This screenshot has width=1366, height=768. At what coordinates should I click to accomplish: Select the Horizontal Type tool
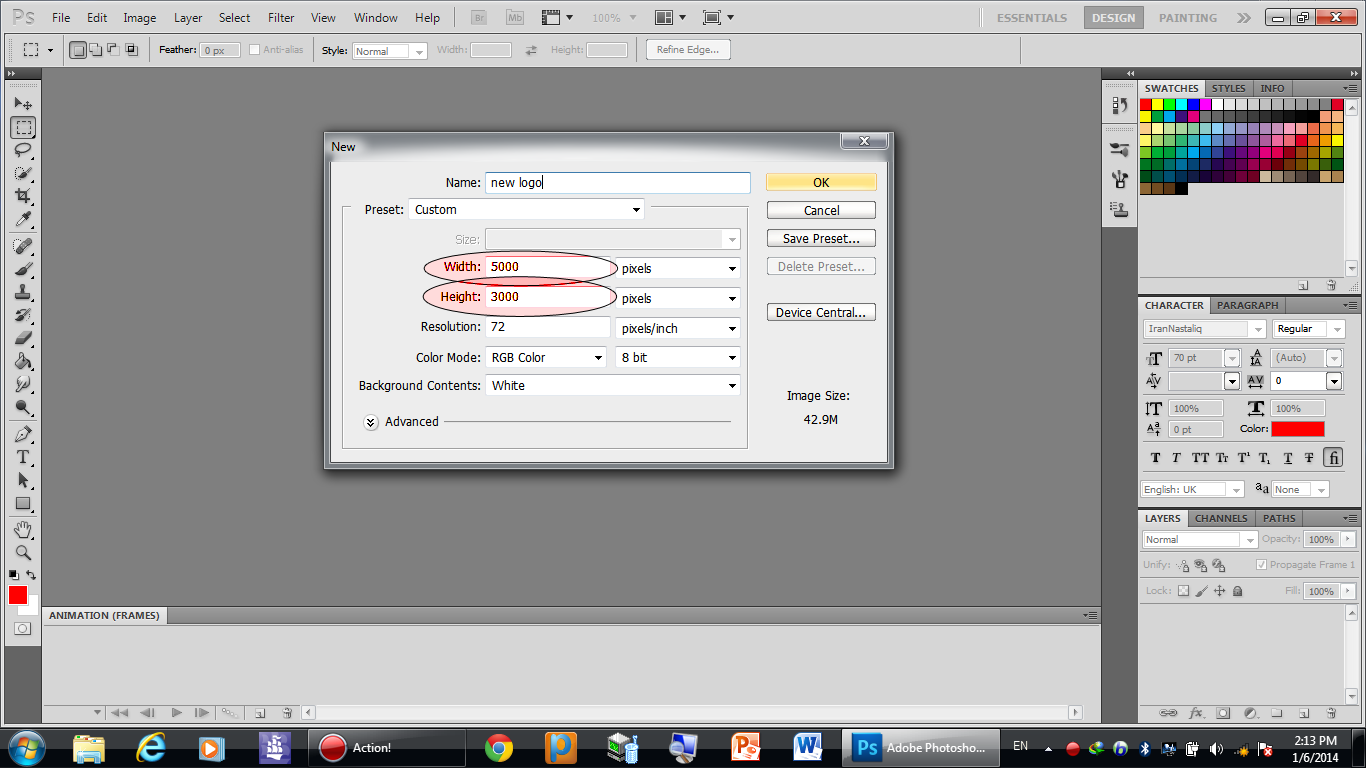[x=22, y=457]
